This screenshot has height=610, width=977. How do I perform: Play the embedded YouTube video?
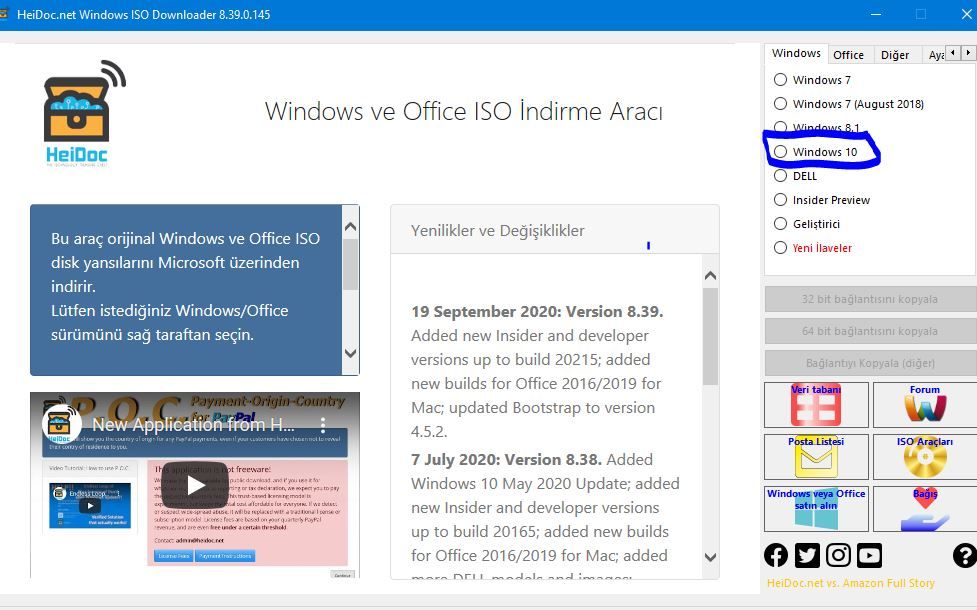(195, 485)
